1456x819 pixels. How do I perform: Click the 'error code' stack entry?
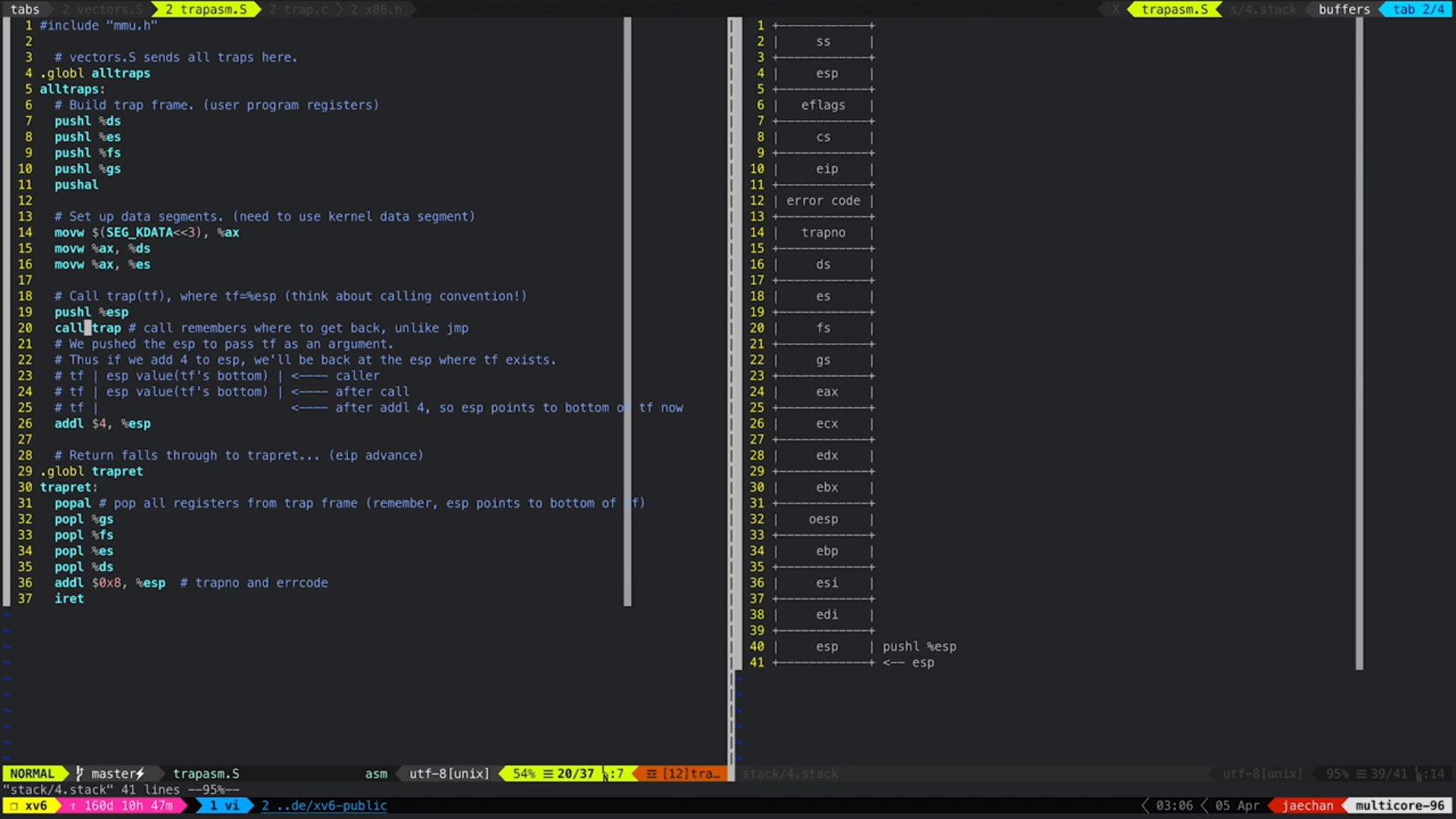pos(823,201)
